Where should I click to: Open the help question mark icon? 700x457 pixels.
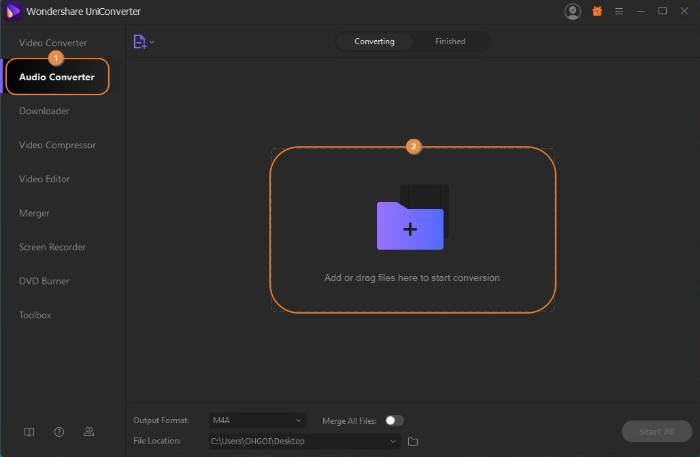(x=59, y=432)
